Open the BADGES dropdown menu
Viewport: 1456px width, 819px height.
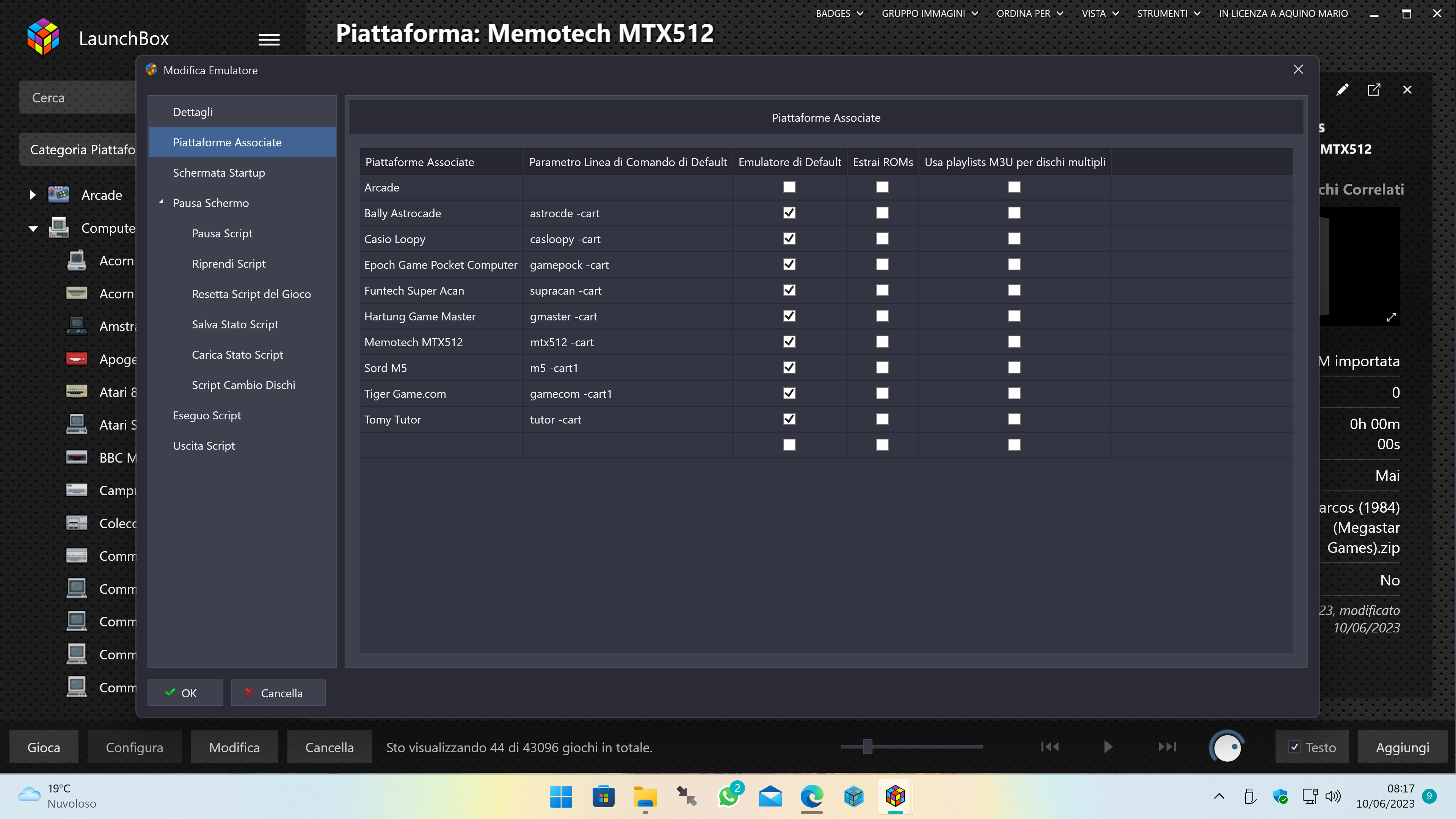pos(839,14)
